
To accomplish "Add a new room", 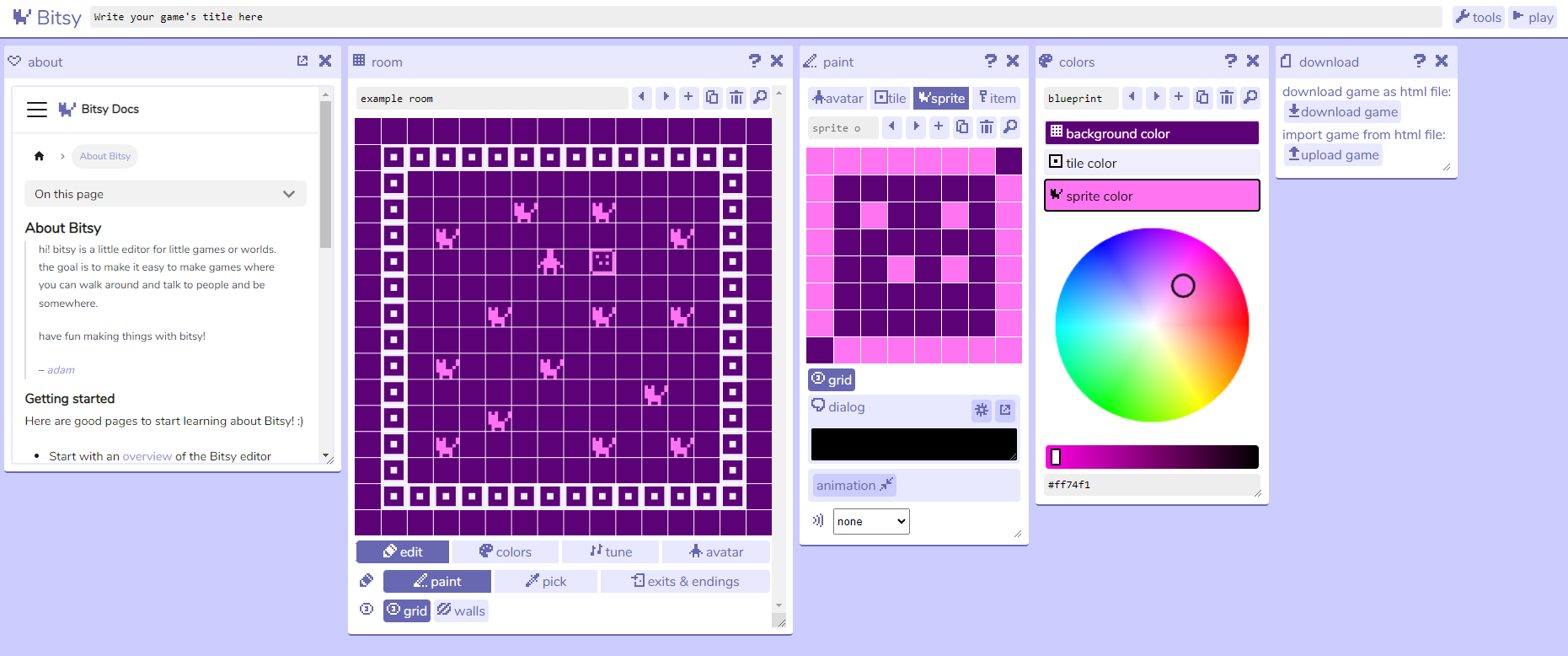I will 688,97.
